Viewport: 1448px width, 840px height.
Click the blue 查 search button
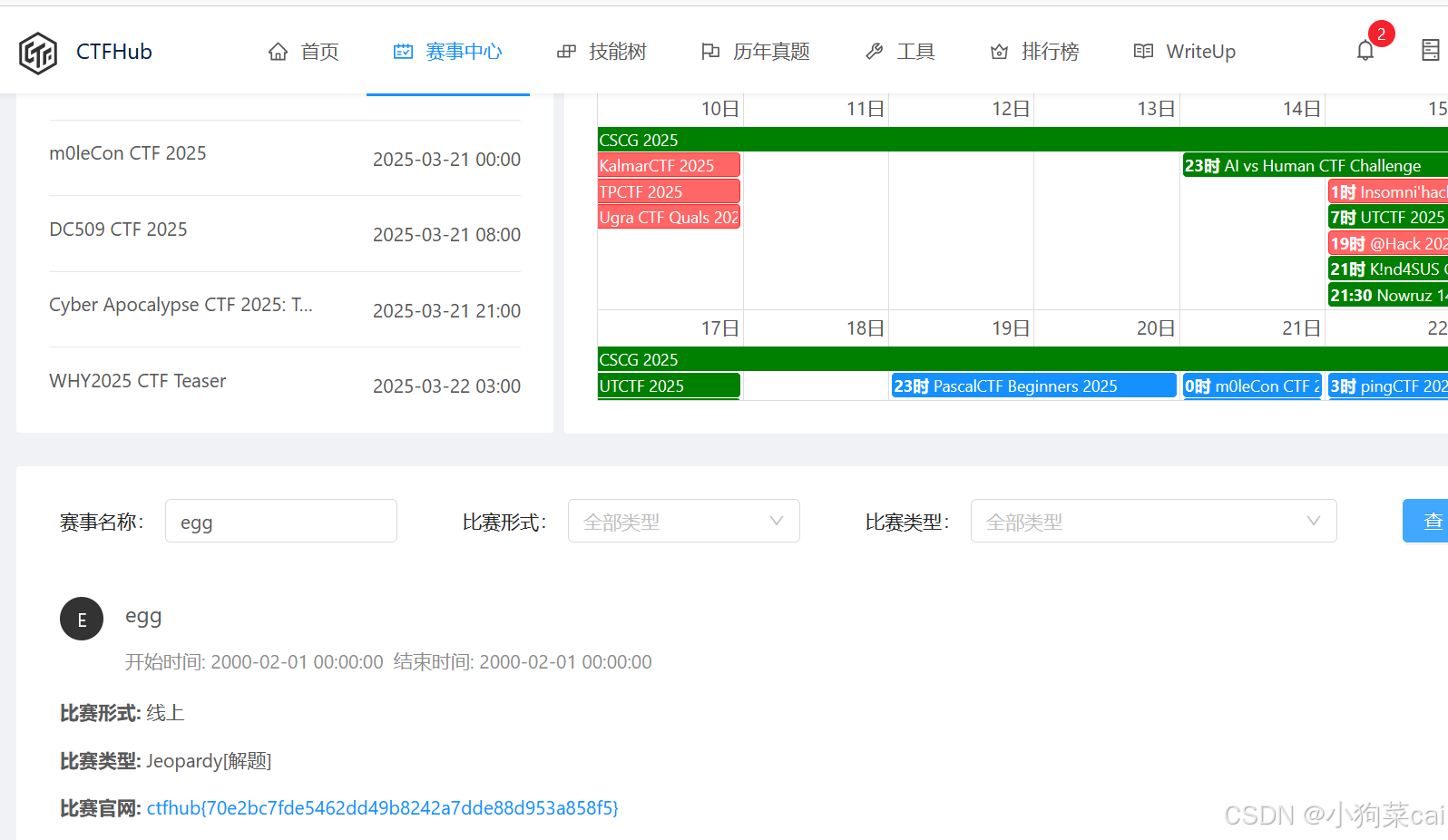(1425, 521)
